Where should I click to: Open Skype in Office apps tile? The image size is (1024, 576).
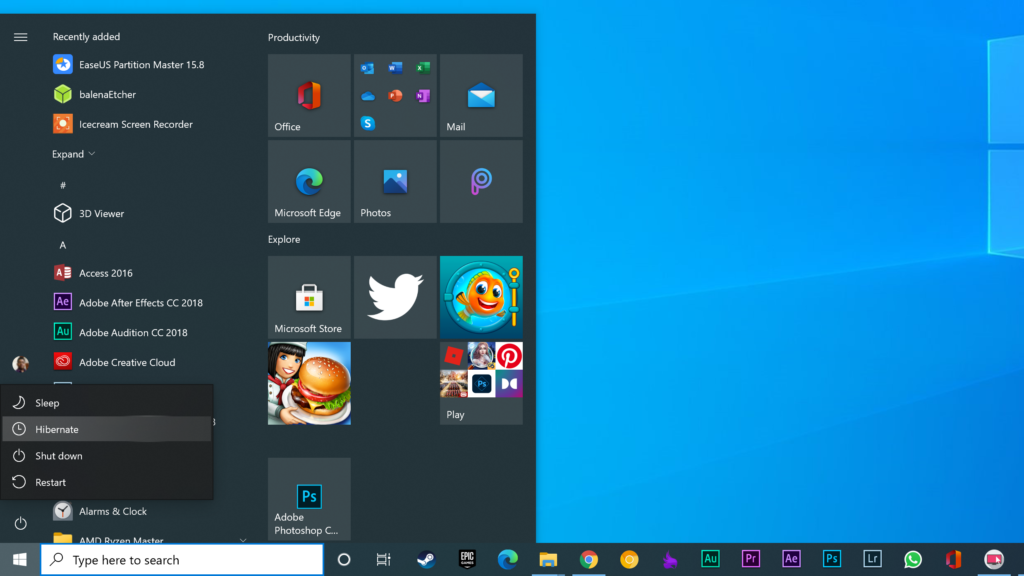tap(368, 123)
